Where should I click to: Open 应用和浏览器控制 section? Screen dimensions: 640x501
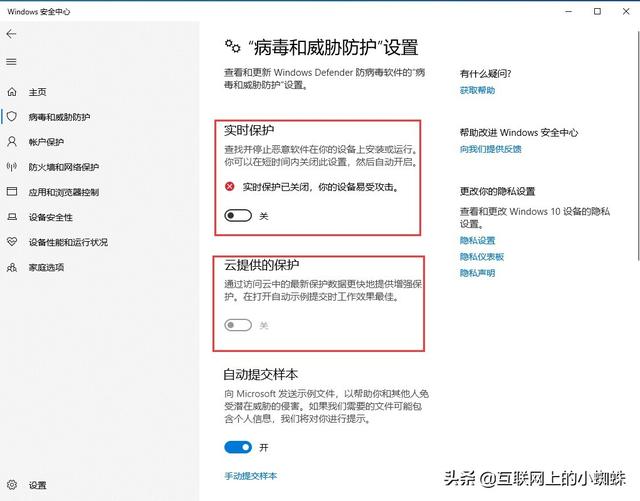coord(64,191)
